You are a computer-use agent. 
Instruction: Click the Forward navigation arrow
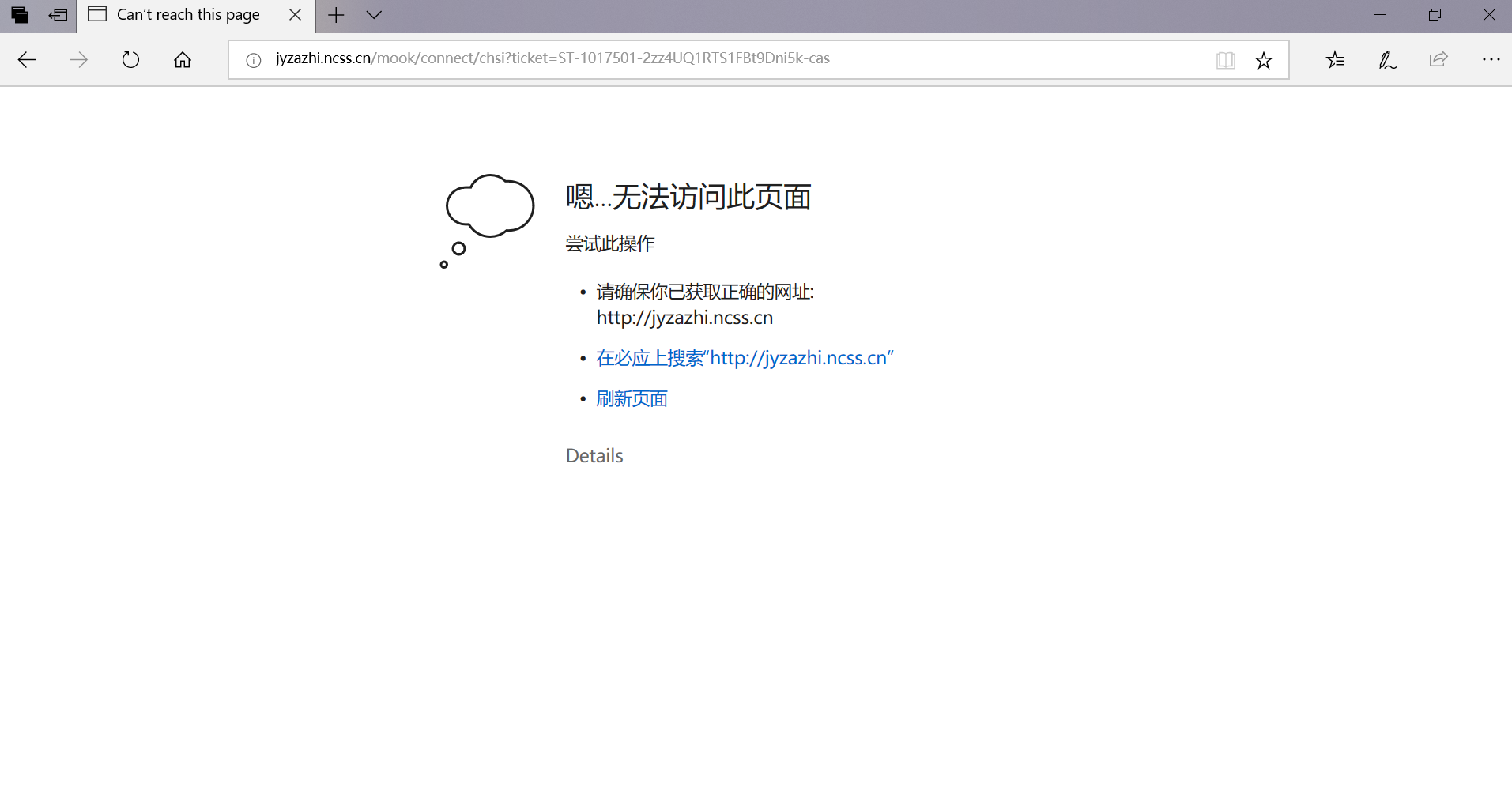point(78,60)
